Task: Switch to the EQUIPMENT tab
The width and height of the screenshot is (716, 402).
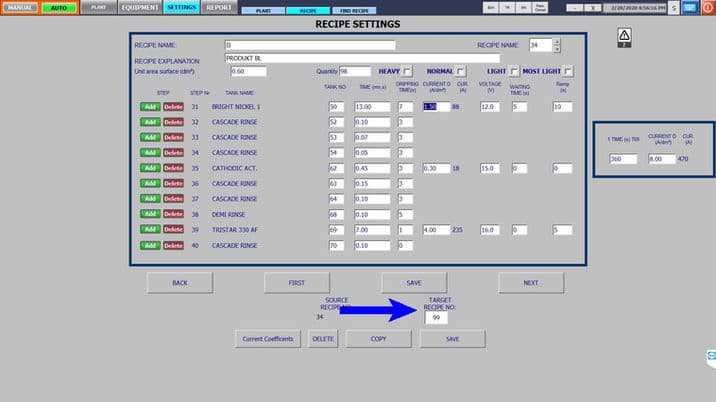Action: pyautogui.click(x=138, y=7)
